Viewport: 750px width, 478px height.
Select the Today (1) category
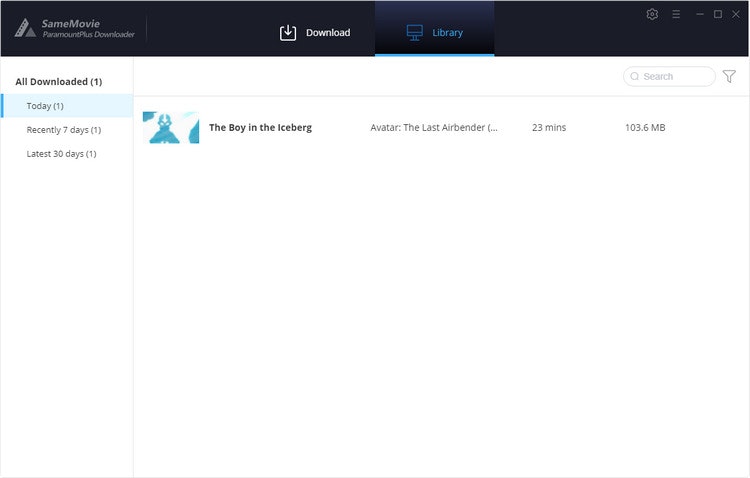point(67,106)
